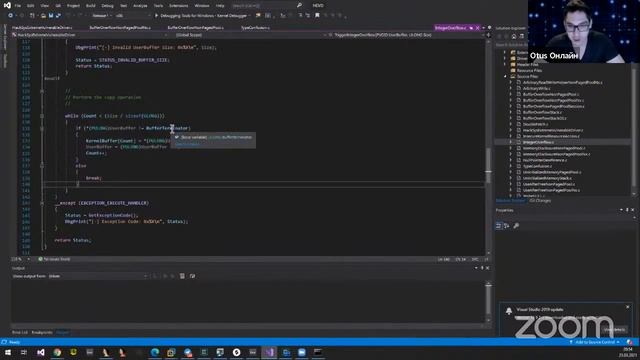Start Debugging Tools for Windows Kernel Debugger
Screen dimensions: 640x360
[202, 16]
